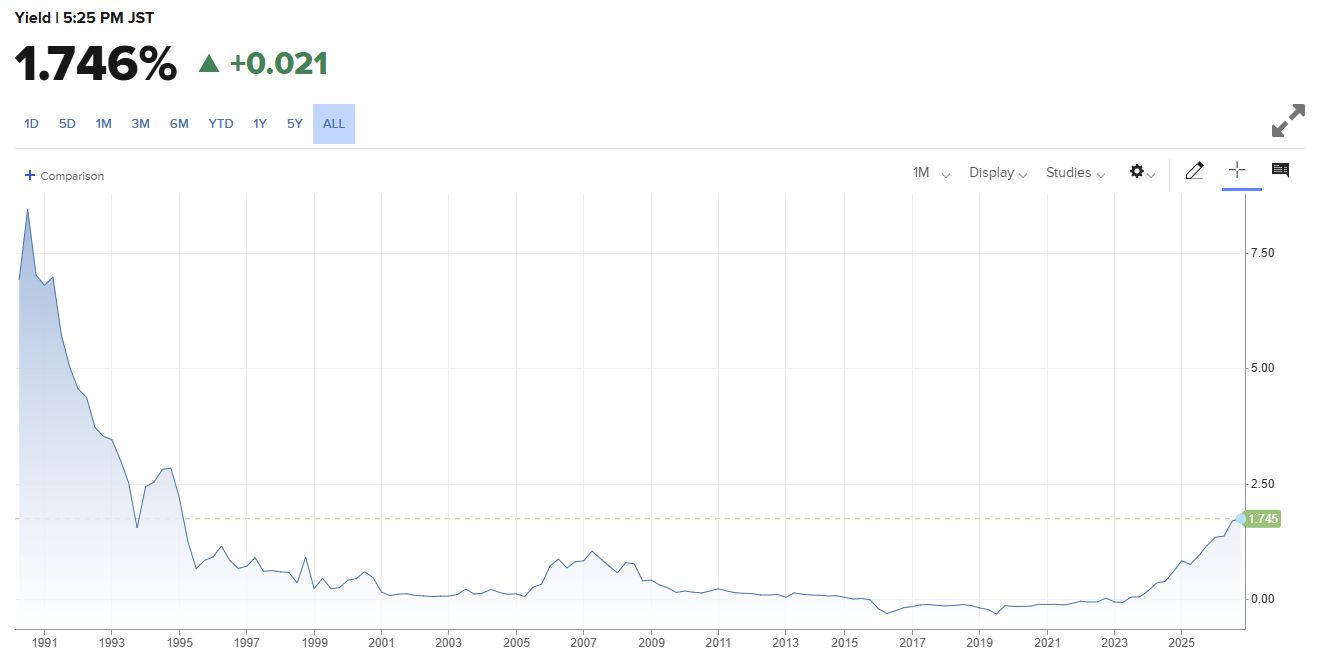Switch to the 1D time range
This screenshot has height=652, width=1317.
point(31,124)
